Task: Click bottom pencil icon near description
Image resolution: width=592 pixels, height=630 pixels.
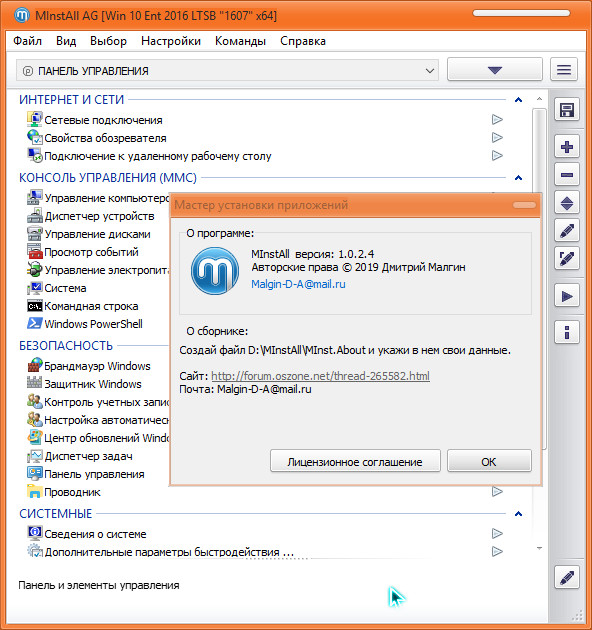Action: pyautogui.click(x=567, y=578)
